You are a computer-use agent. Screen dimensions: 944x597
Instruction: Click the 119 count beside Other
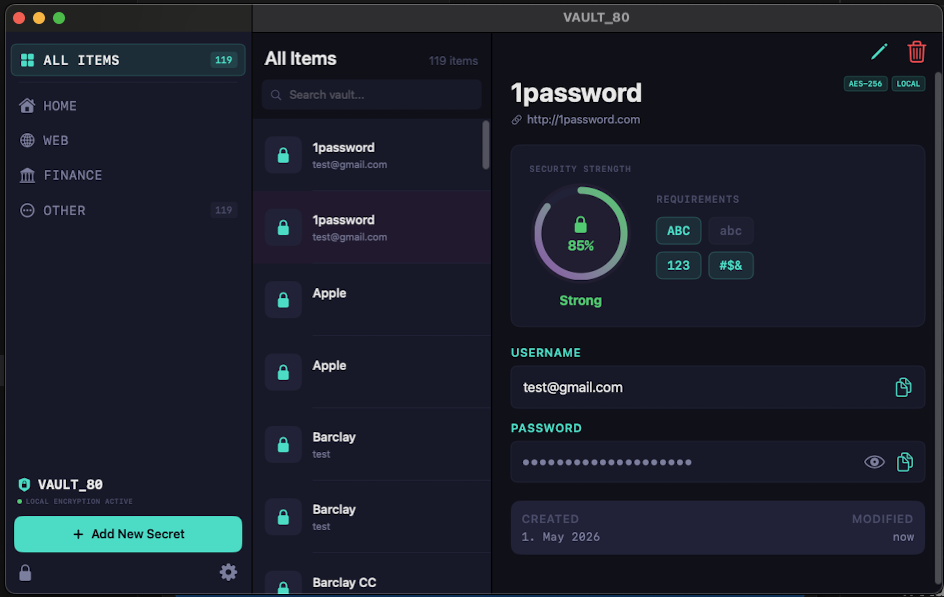[223, 210]
